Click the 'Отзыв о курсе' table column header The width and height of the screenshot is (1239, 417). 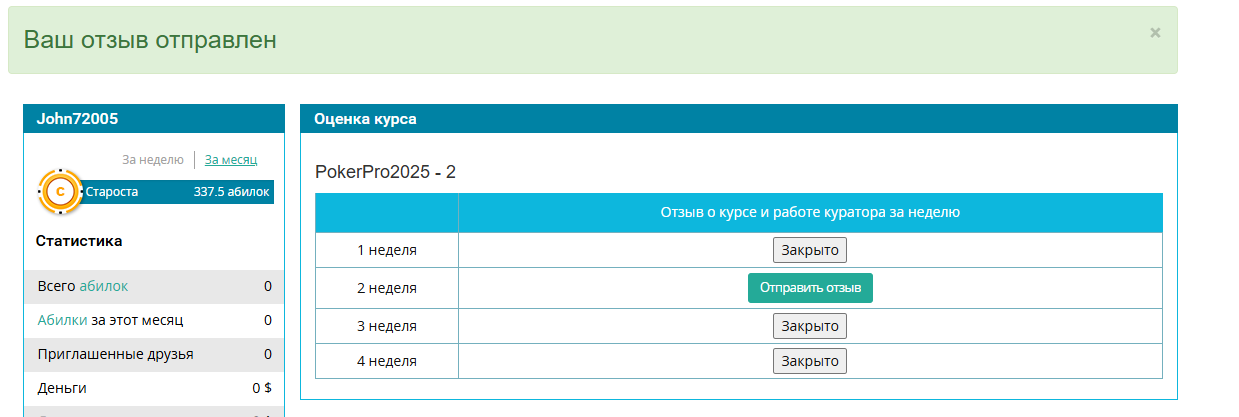point(810,213)
